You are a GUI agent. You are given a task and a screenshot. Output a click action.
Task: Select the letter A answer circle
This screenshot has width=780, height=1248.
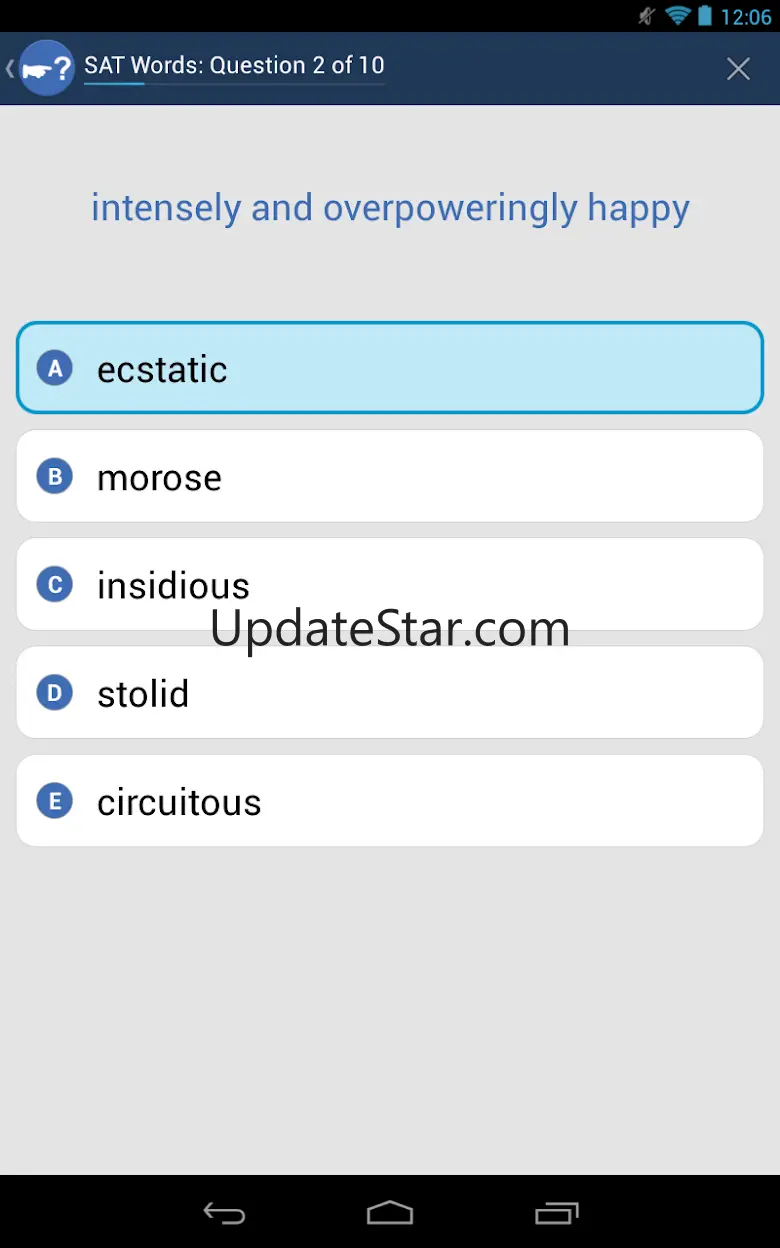point(55,369)
